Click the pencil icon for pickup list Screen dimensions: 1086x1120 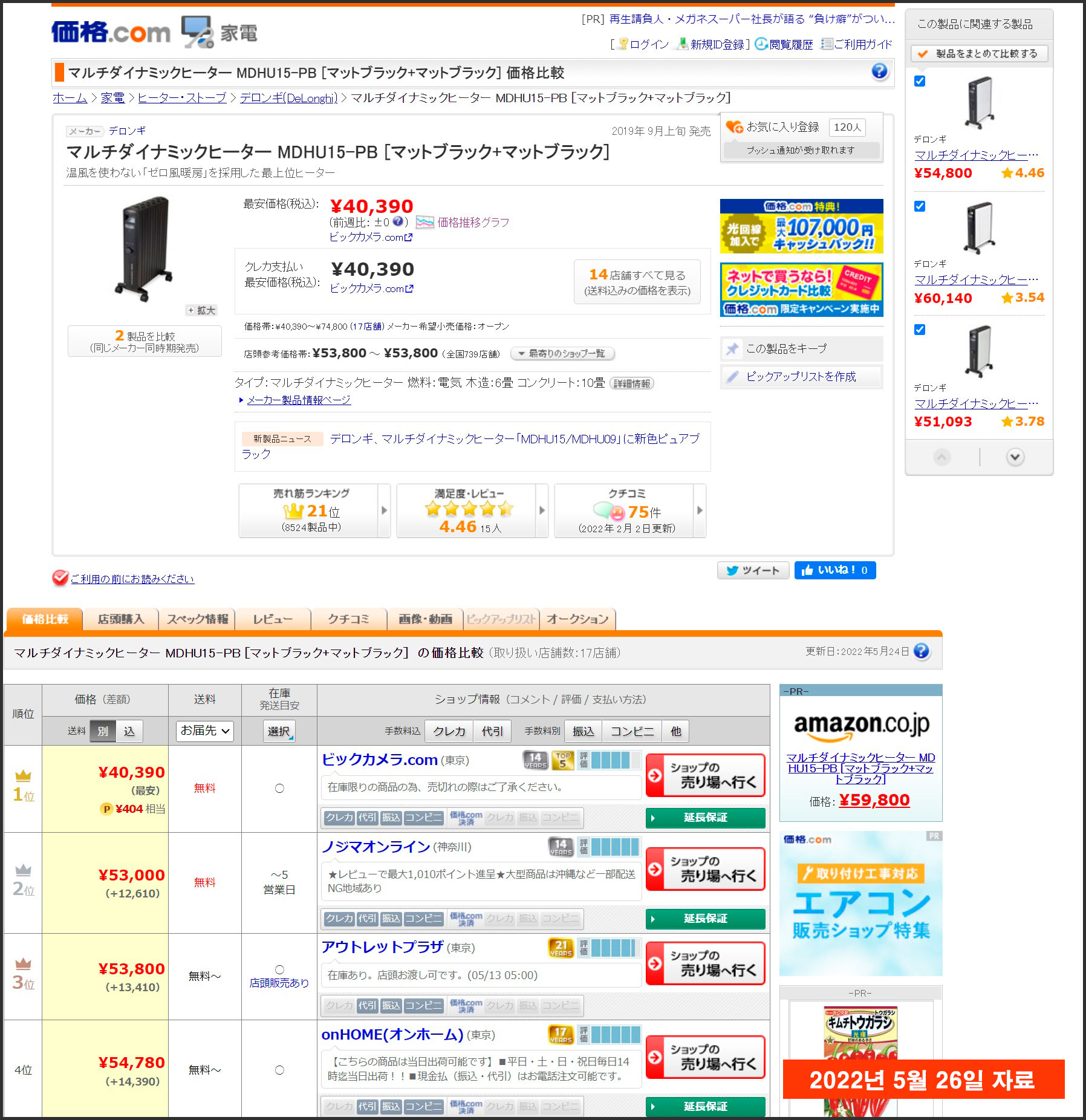(x=732, y=377)
